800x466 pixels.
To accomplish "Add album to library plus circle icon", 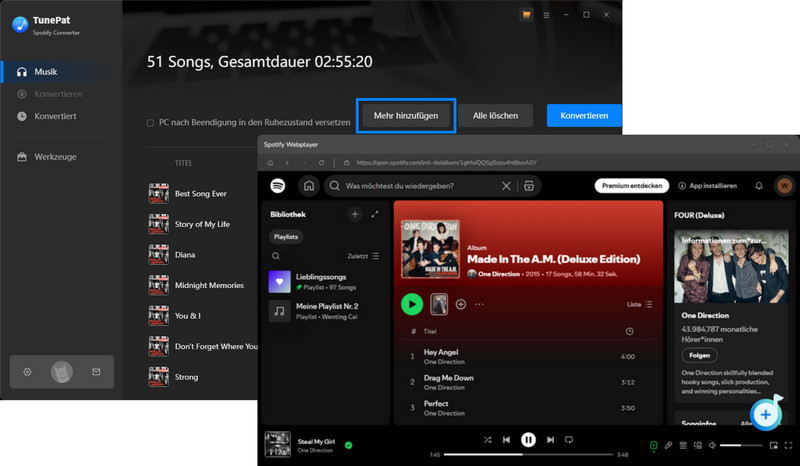I will coord(461,304).
